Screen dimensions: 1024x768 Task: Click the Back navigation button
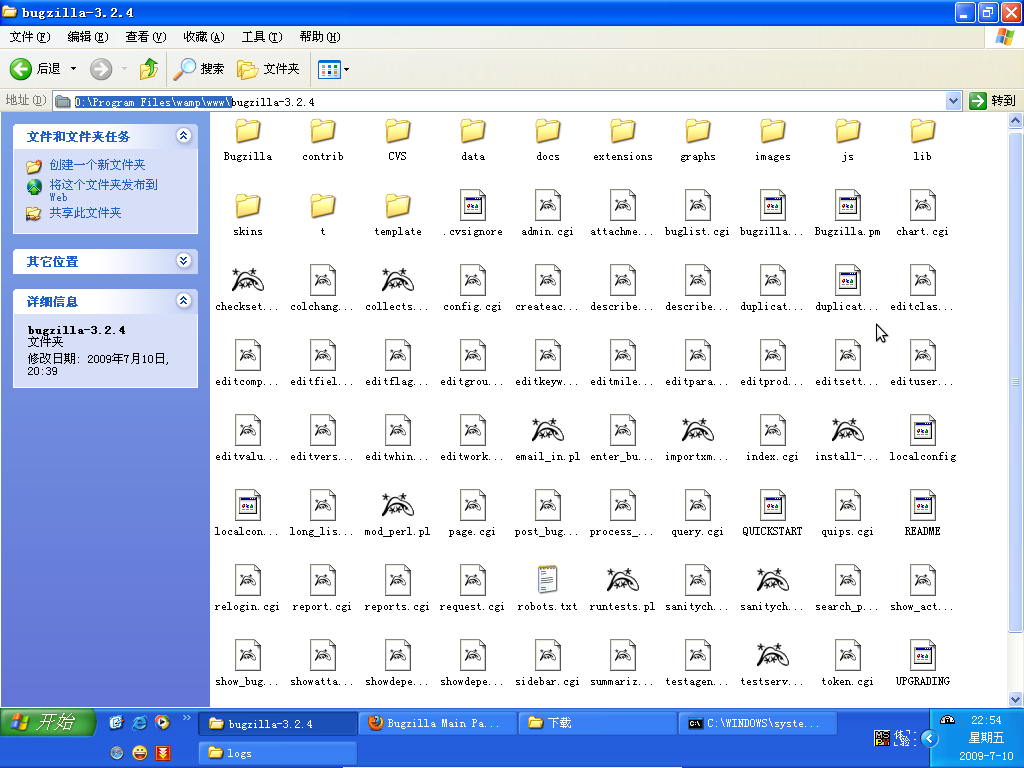pos(36,69)
